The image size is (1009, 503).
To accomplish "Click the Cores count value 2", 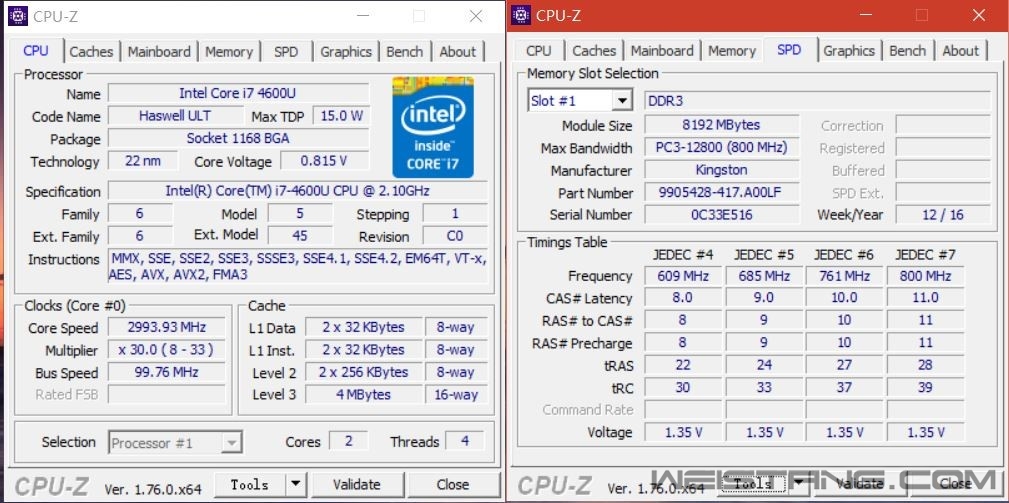I will 349,441.
